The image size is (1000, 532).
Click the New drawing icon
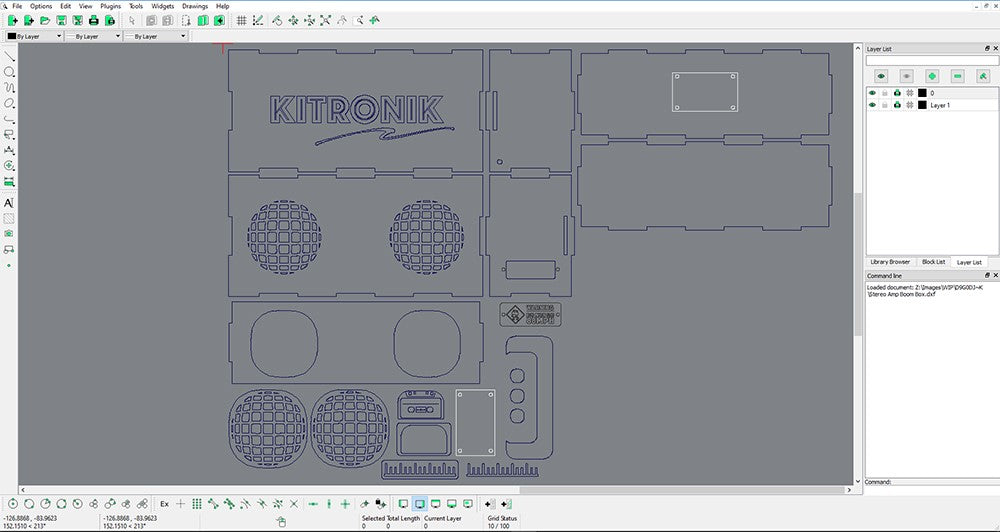click(x=14, y=20)
